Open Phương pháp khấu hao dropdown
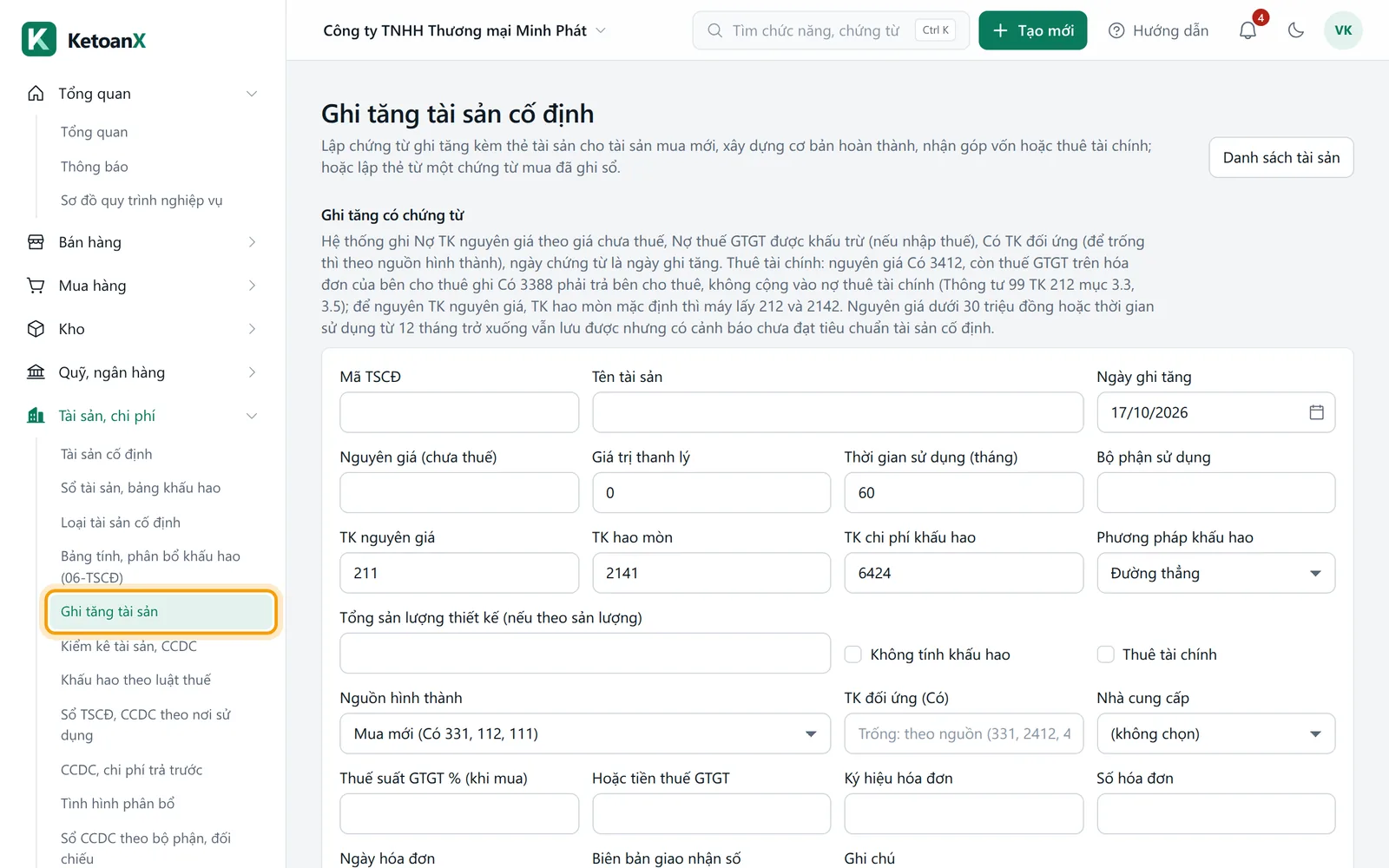Viewport: 1389px width, 868px height. (x=1215, y=573)
